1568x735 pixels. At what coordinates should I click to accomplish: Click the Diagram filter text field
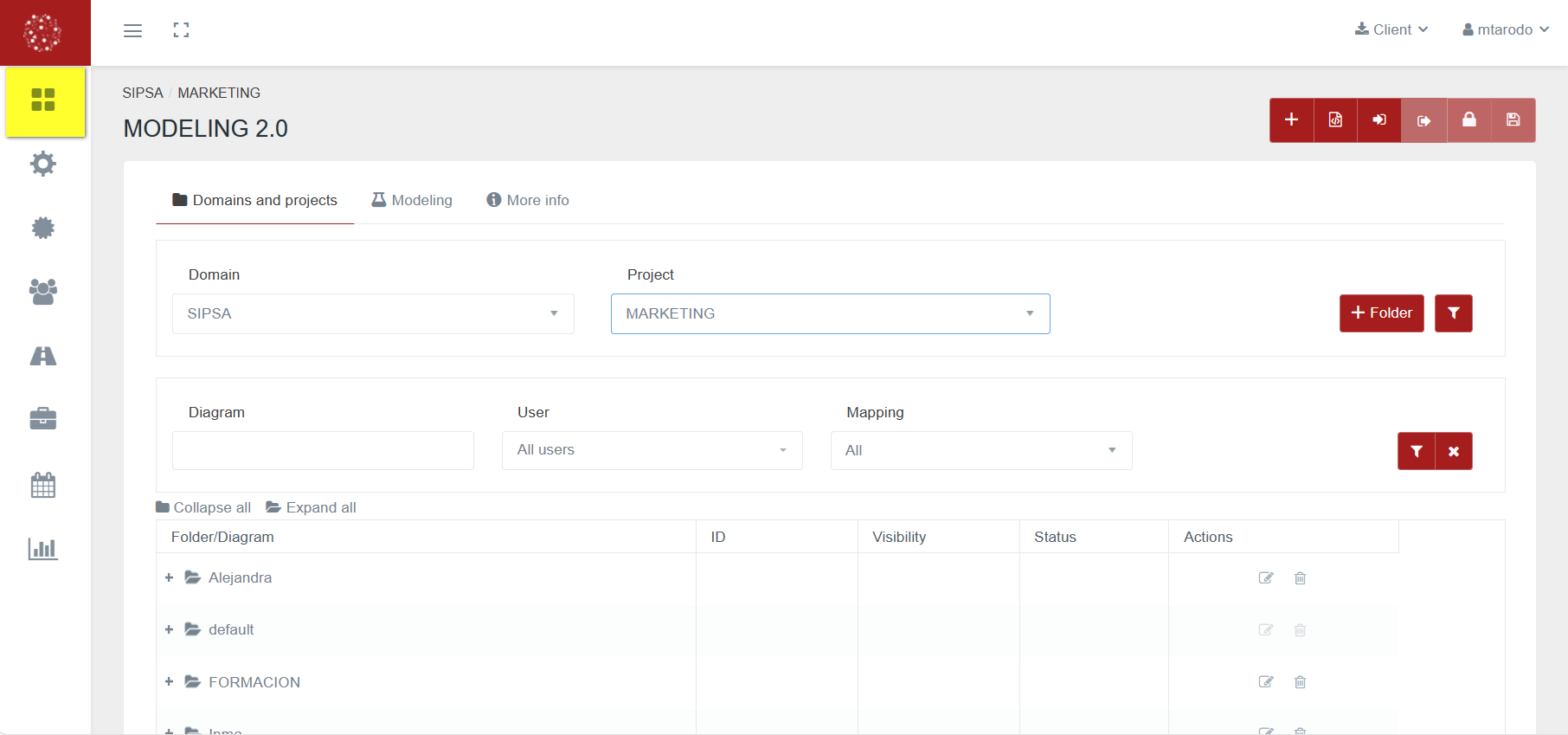323,450
